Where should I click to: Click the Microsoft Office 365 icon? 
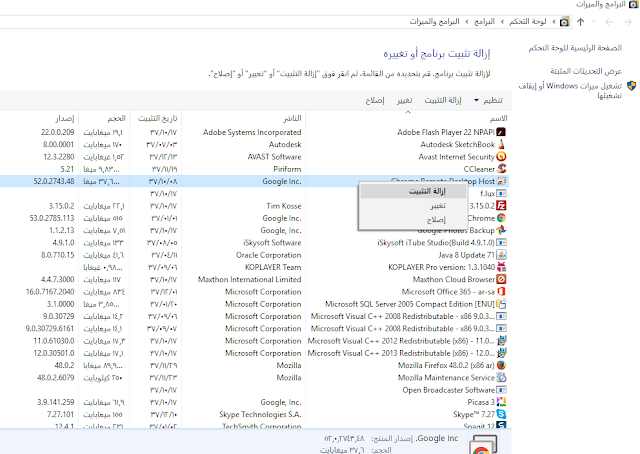501,292
